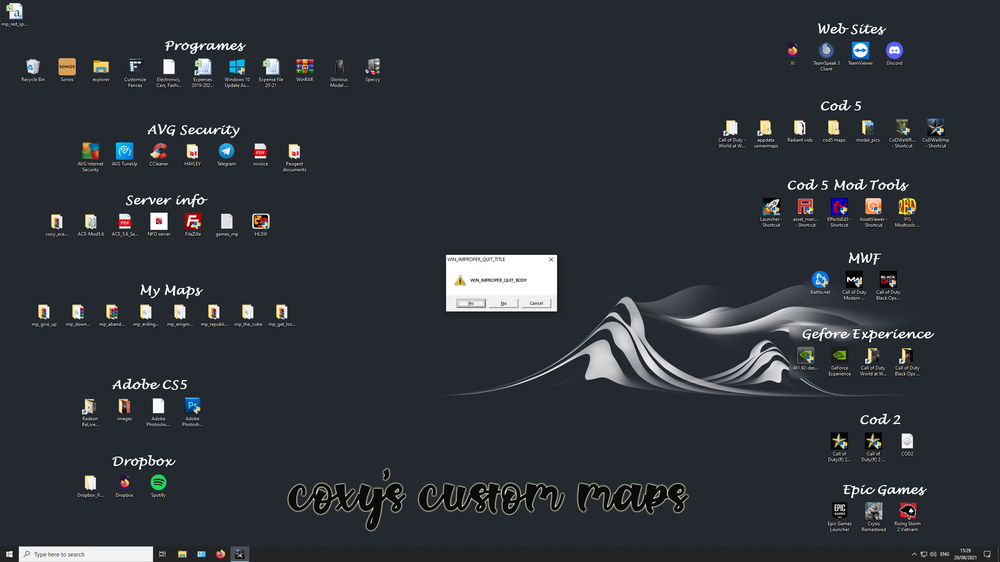The image size is (1000, 562).
Task: Launch the Discord icon
Action: tap(894, 54)
